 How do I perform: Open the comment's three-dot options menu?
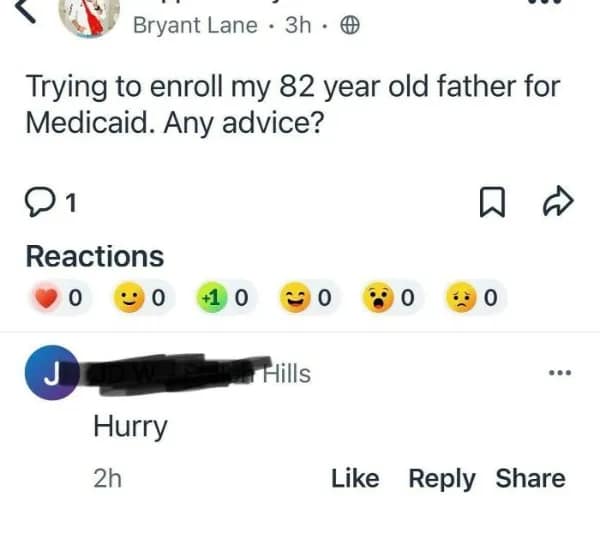point(559,374)
